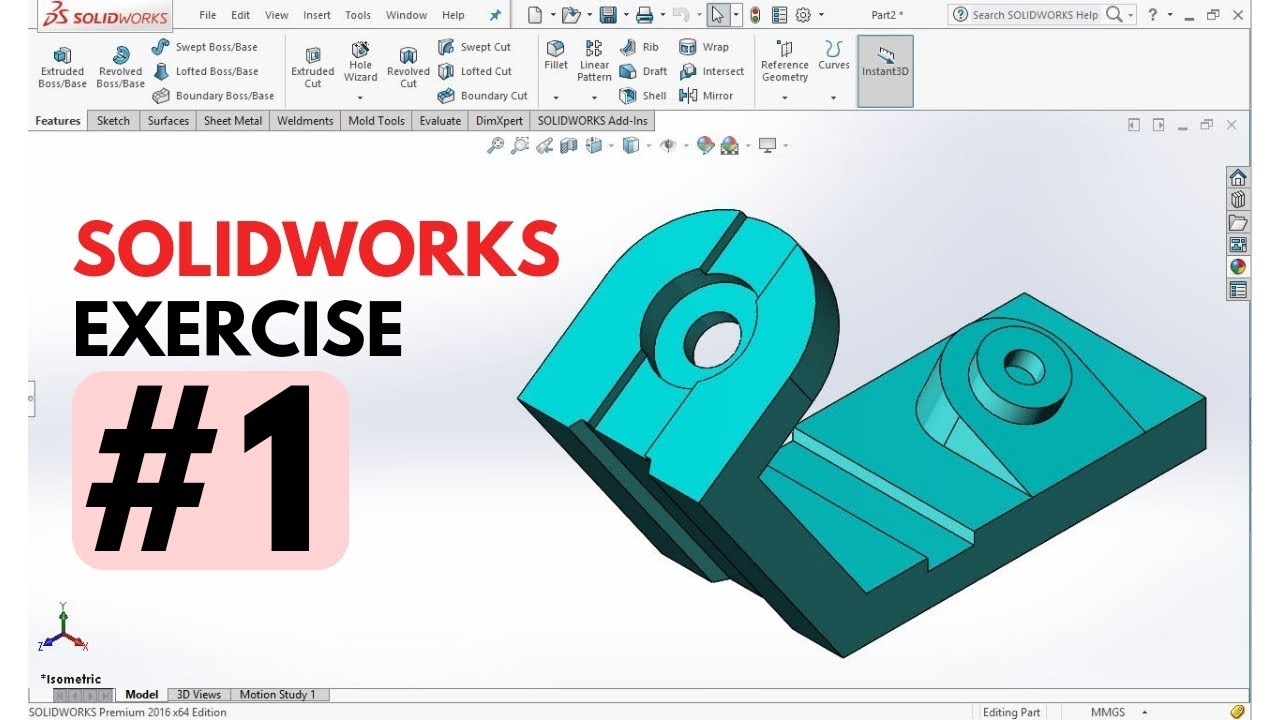Choose Boundary Boss/Base feature
1280x720 pixels.
click(x=213, y=96)
